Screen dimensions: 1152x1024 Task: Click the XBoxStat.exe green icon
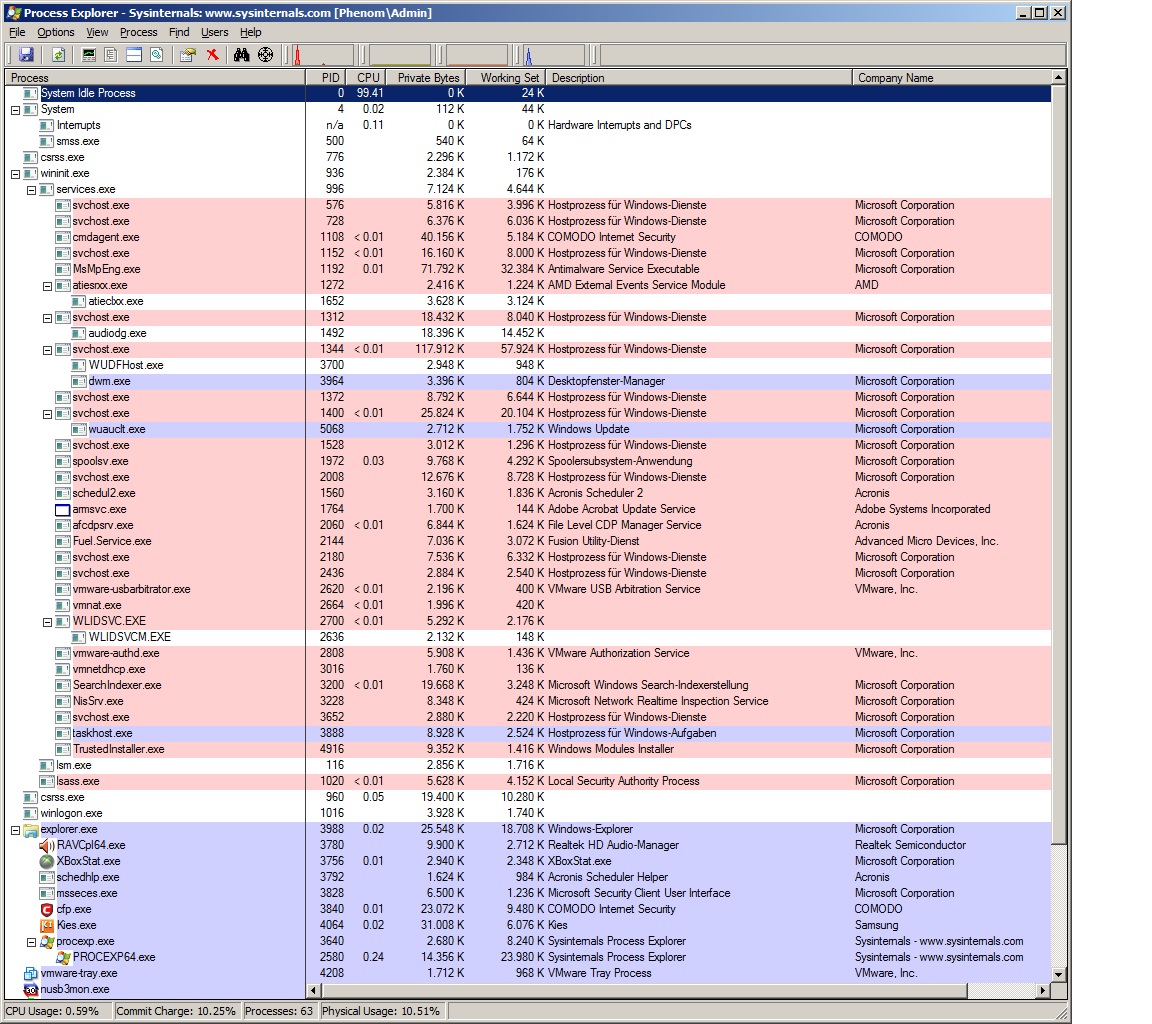pos(47,862)
